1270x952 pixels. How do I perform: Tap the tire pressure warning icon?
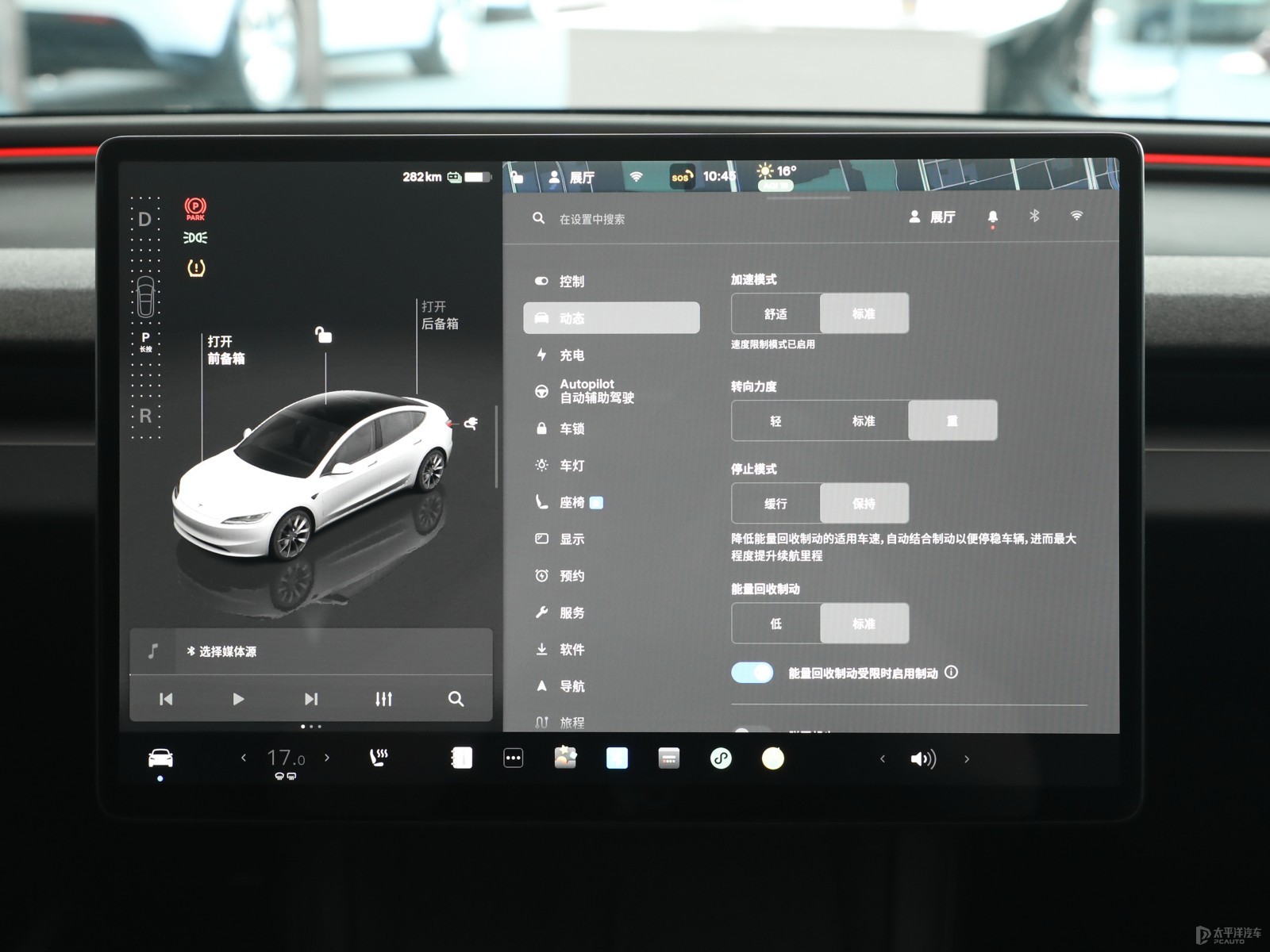[x=196, y=268]
